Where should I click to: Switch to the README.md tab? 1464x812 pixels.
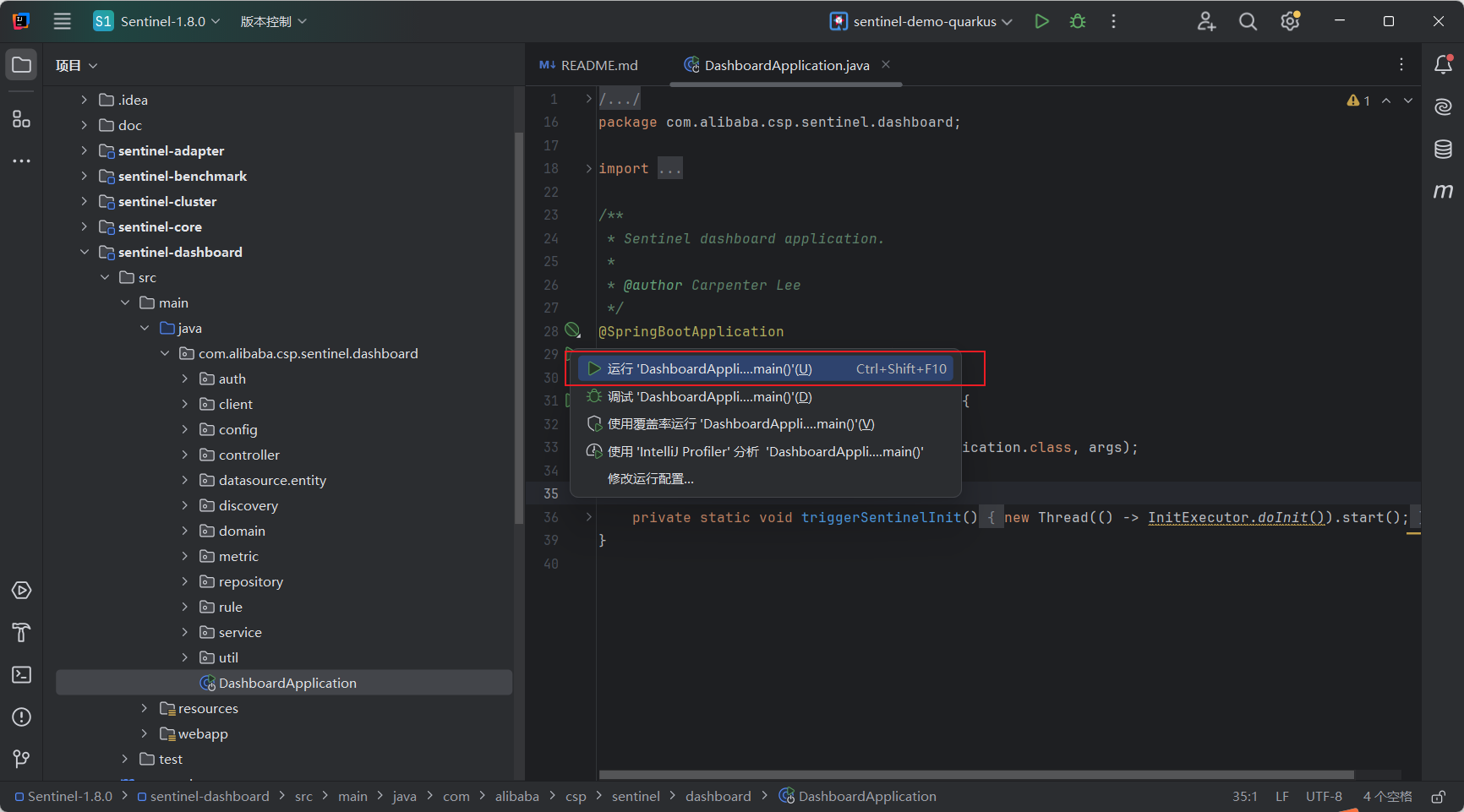589,65
